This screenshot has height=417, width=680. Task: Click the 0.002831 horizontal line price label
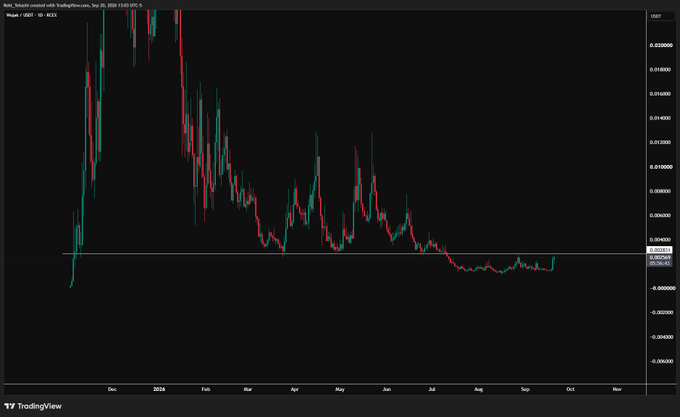pos(660,250)
